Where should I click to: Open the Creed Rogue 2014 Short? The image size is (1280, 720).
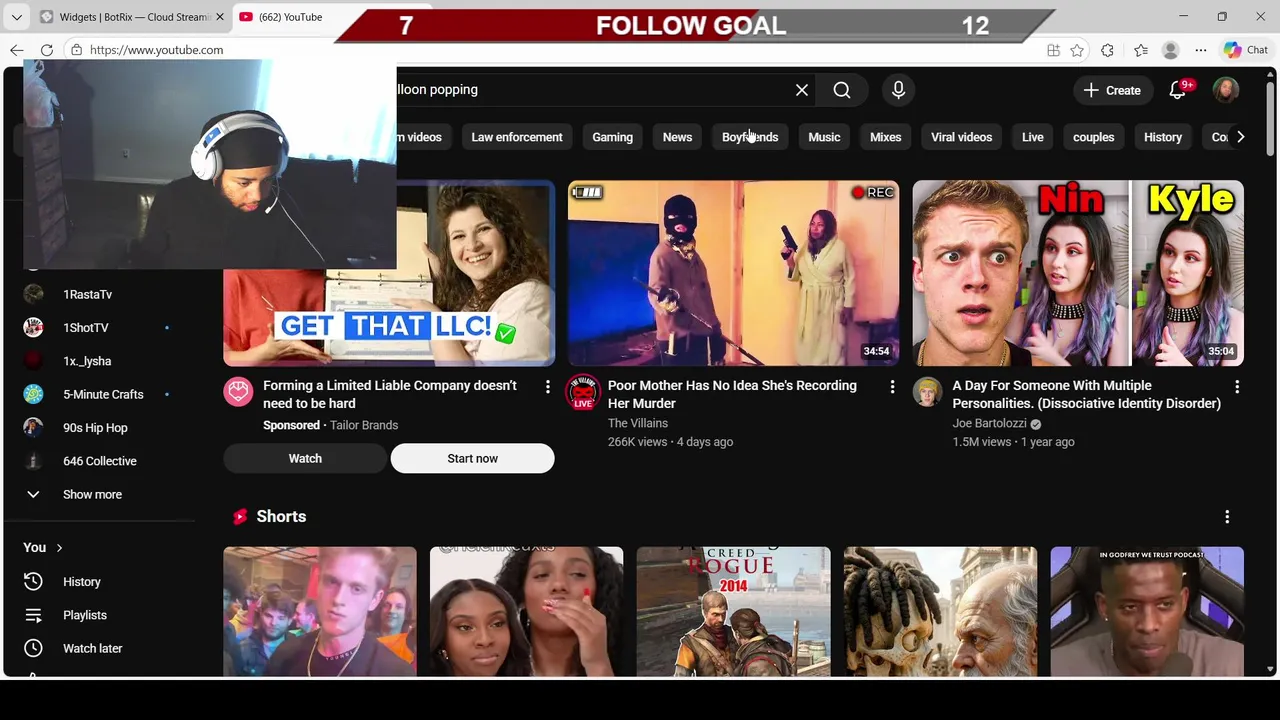pos(733,611)
